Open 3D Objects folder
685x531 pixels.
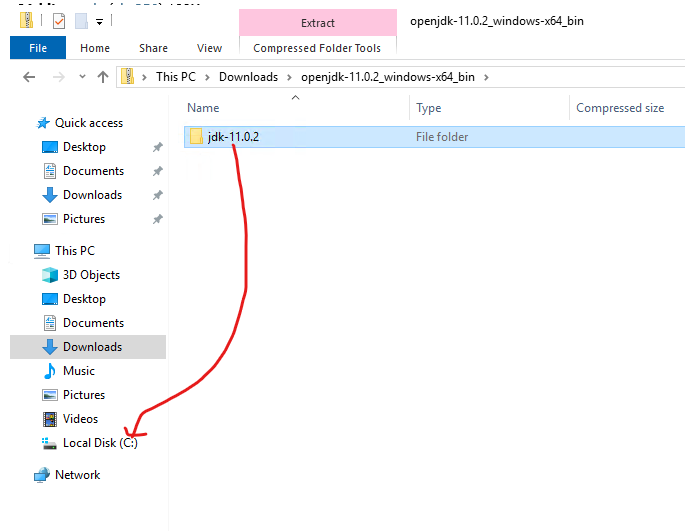(x=91, y=275)
